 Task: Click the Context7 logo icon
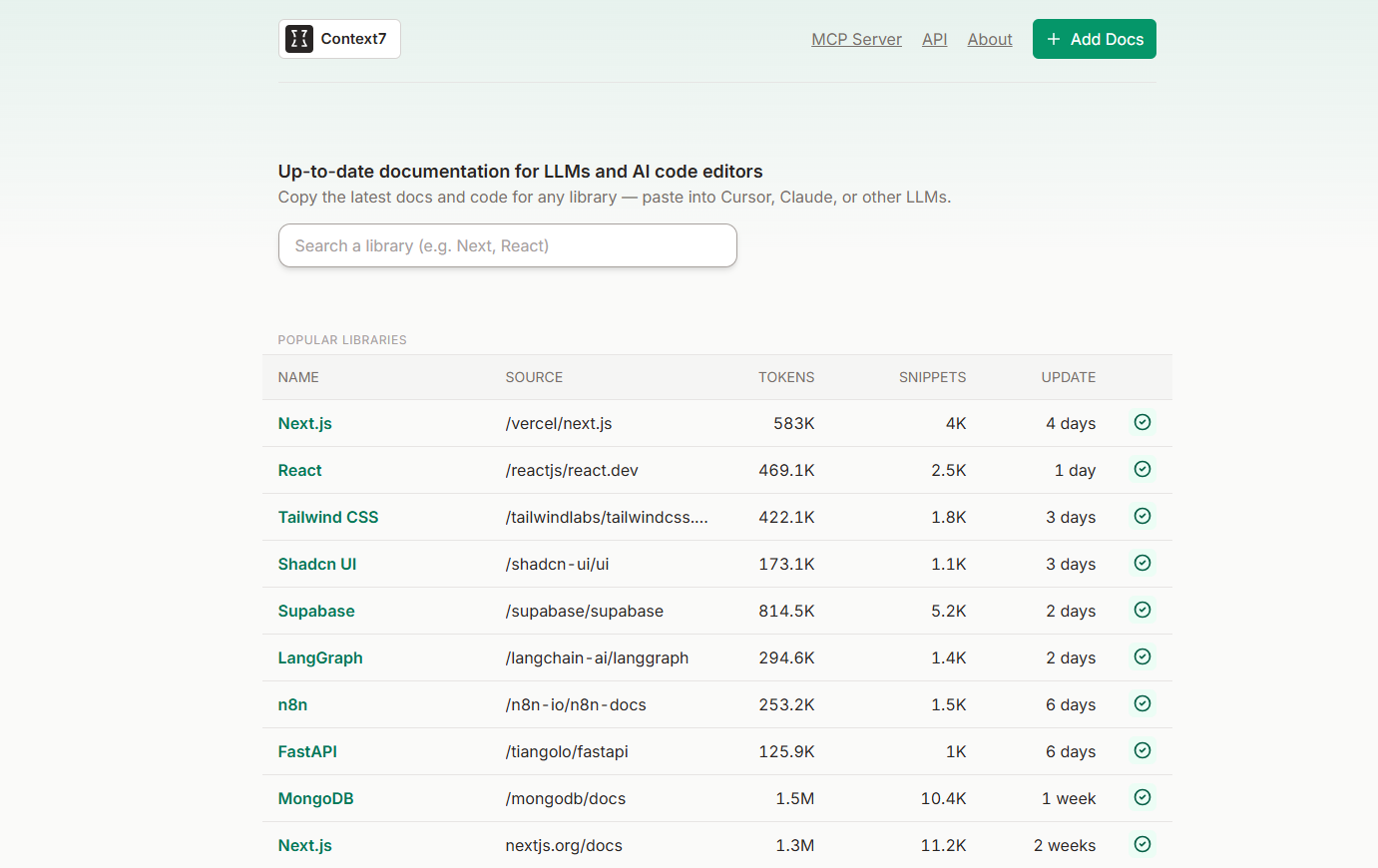point(299,39)
